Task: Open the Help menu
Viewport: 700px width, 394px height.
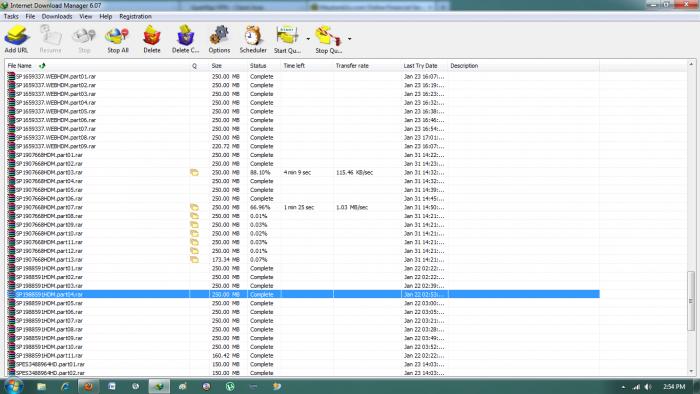Action: (106, 17)
